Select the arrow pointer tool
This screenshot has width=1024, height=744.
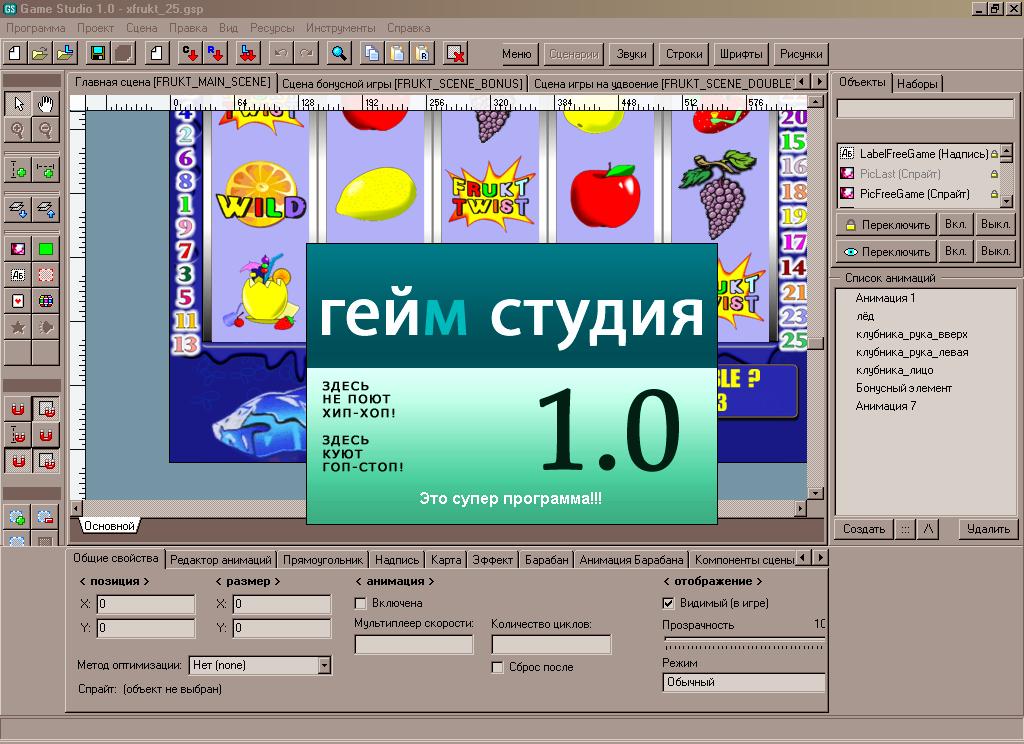18,103
